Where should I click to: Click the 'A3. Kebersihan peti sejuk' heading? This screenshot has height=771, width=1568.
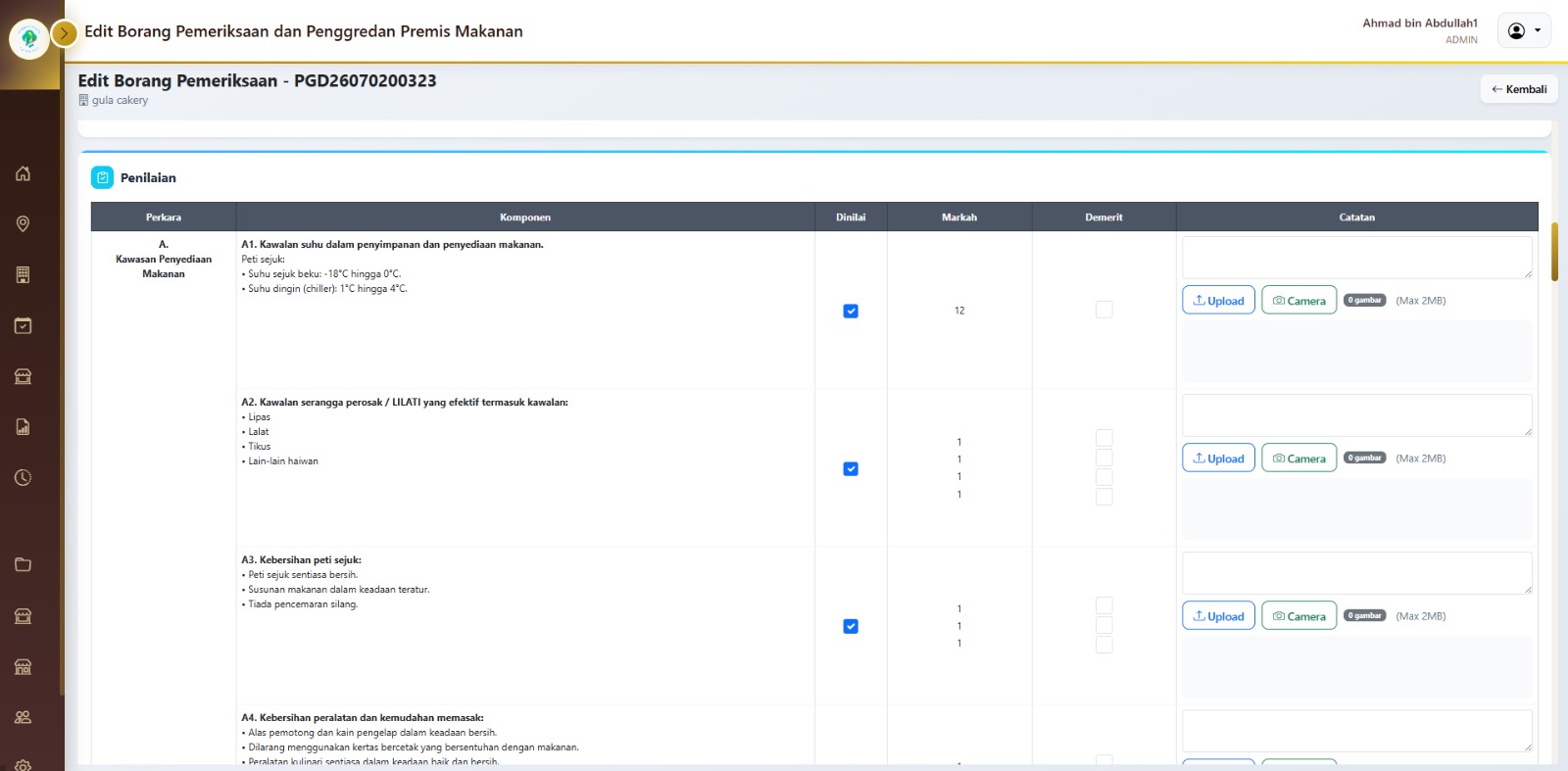(301, 559)
